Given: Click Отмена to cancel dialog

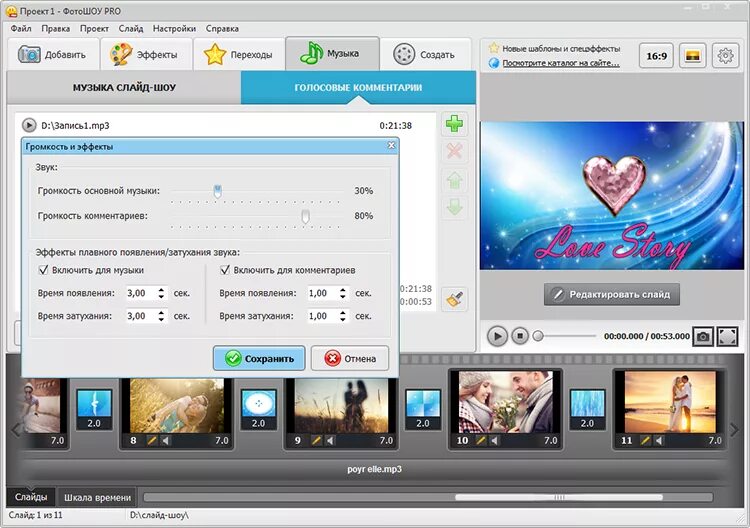Looking at the screenshot, I should pos(350,358).
